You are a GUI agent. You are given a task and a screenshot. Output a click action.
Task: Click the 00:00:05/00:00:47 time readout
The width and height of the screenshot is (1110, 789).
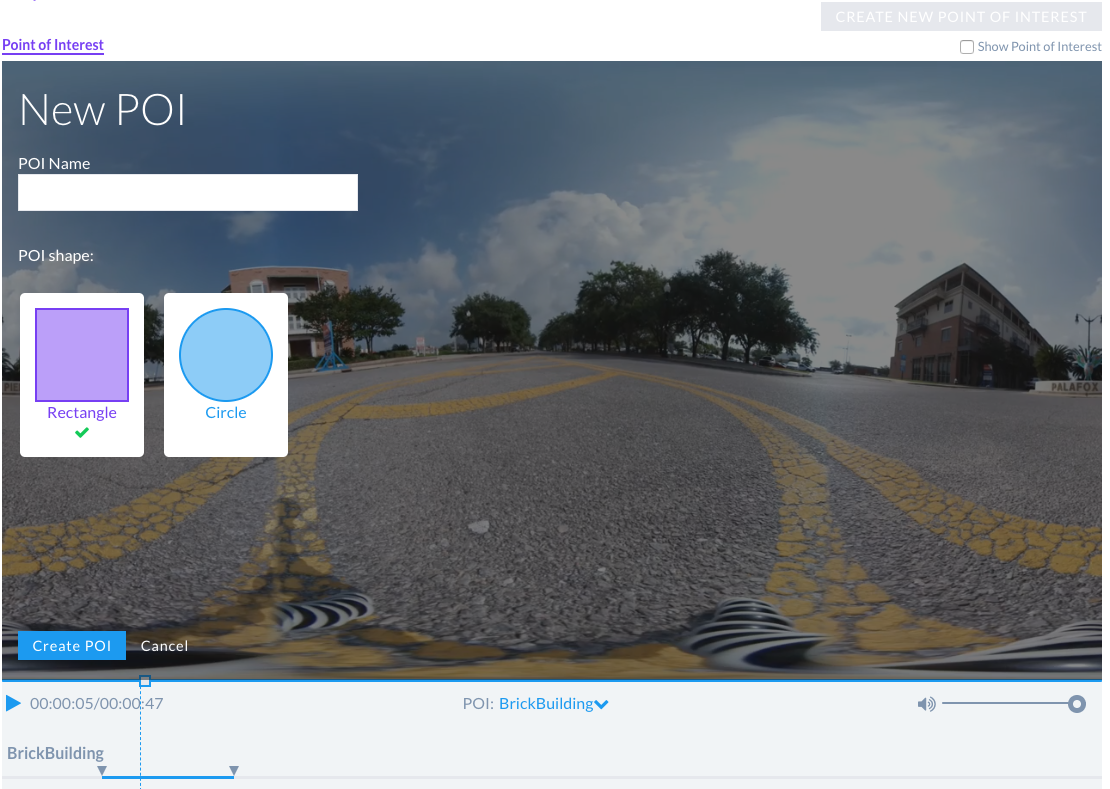[96, 704]
